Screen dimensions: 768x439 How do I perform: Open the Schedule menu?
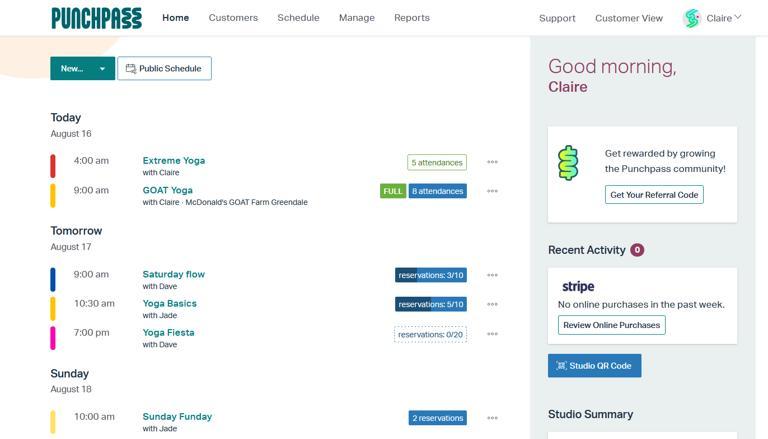point(298,18)
